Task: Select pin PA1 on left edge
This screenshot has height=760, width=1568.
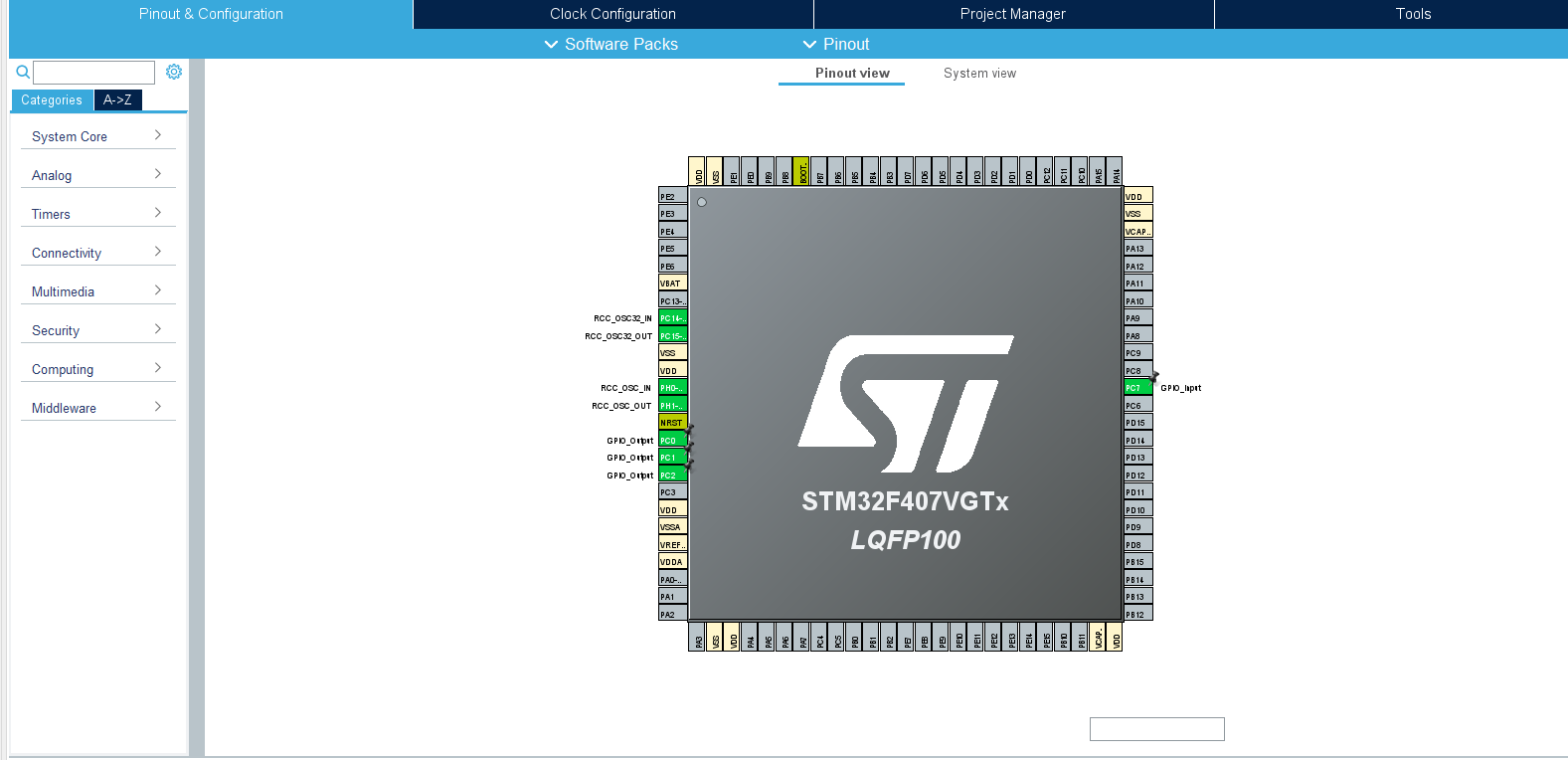Action: click(x=673, y=597)
